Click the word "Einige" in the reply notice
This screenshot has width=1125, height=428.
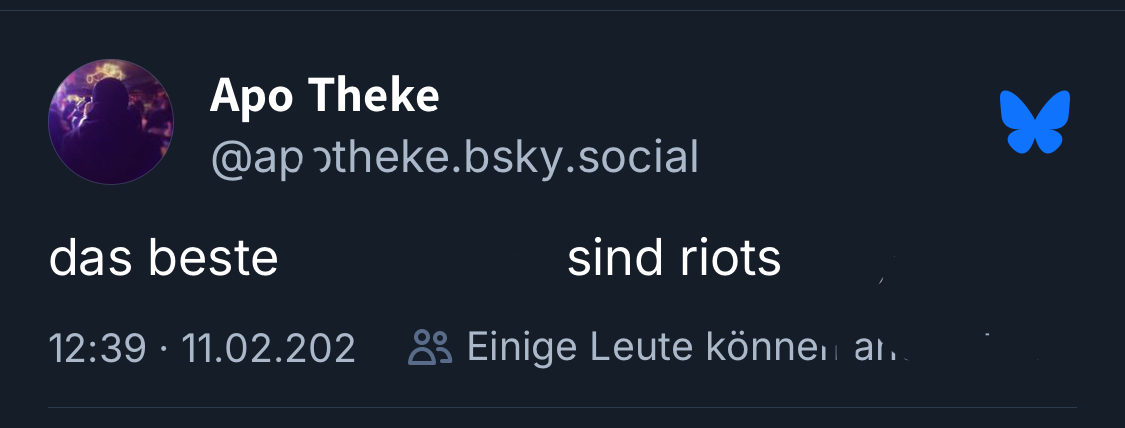pyautogui.click(x=522, y=347)
